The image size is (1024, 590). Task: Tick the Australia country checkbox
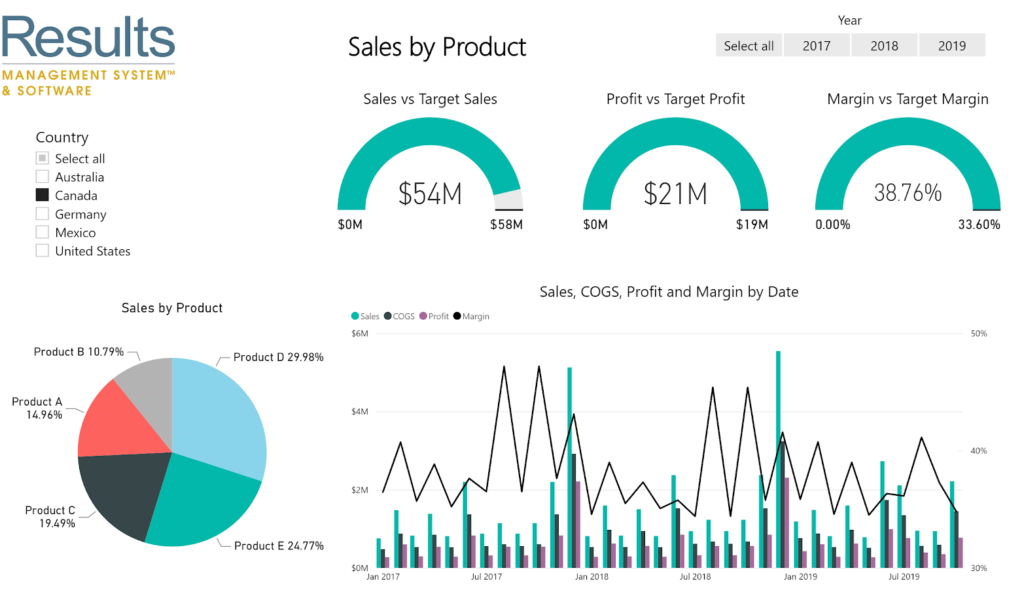pyautogui.click(x=42, y=176)
